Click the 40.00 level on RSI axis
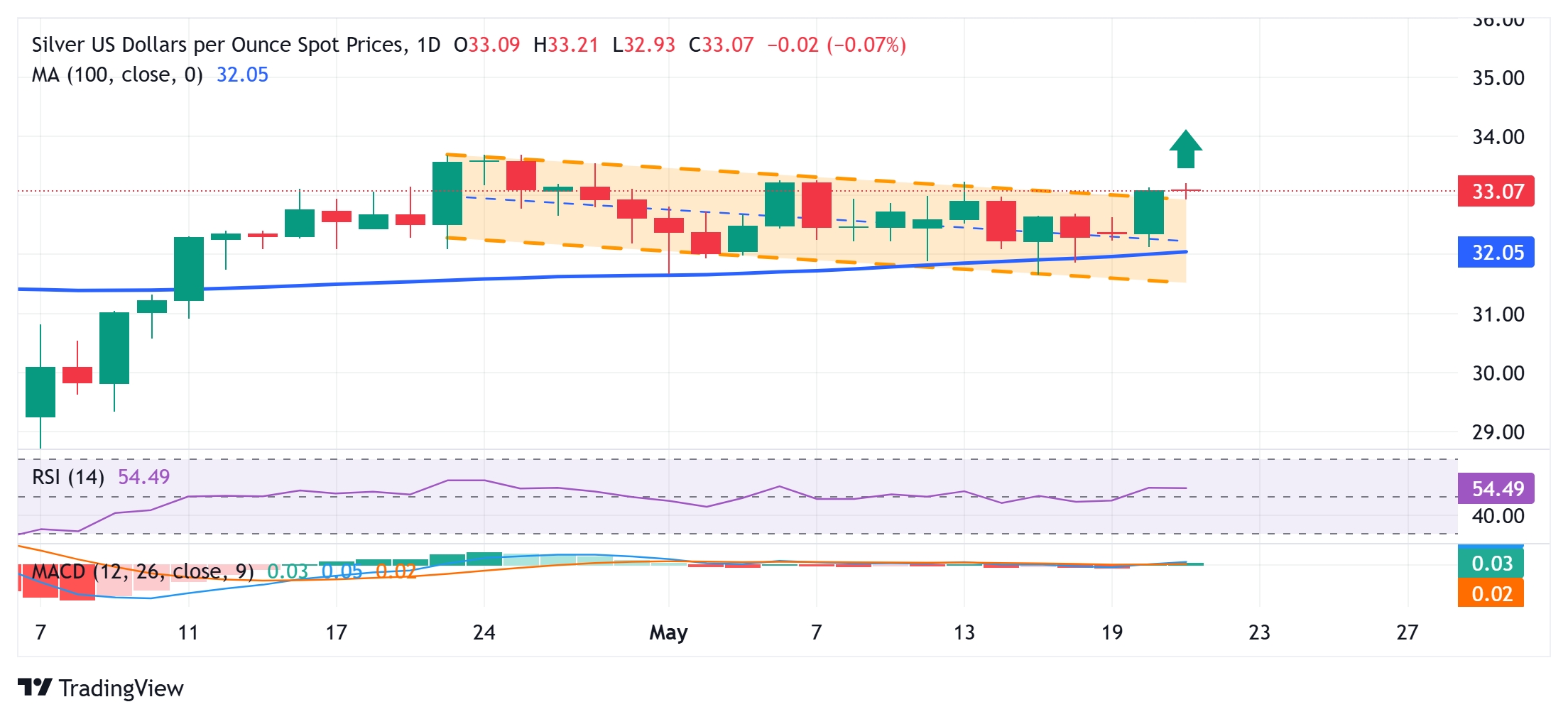The image size is (1568, 719). pos(1498,516)
